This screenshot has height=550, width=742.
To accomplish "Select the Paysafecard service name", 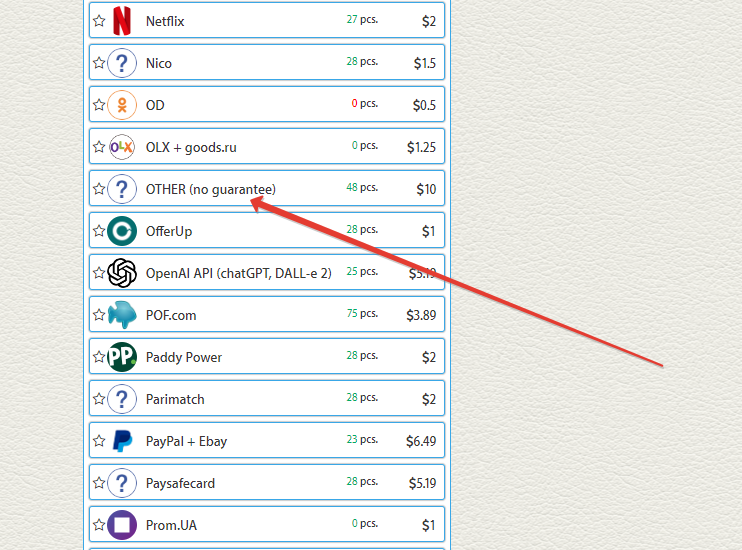I will [180, 483].
